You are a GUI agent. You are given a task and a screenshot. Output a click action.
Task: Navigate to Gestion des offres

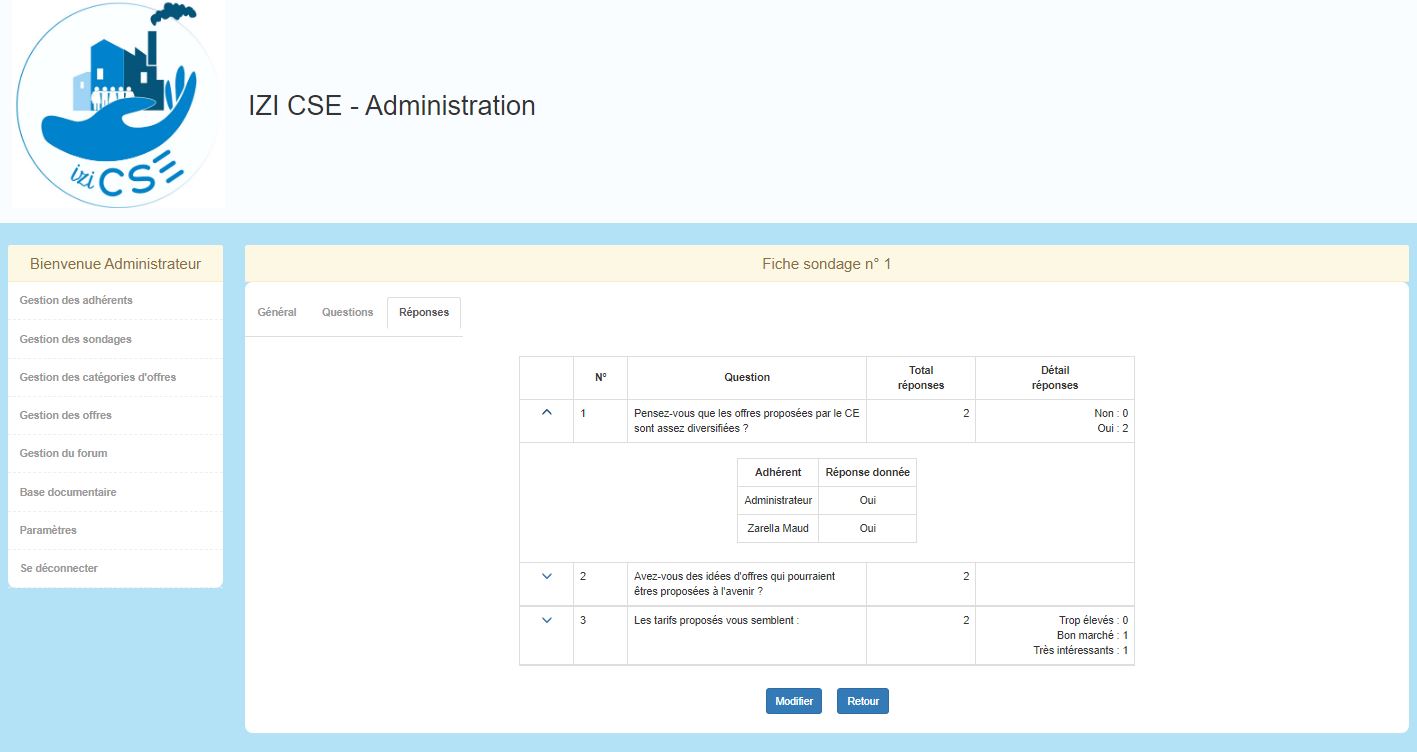66,415
